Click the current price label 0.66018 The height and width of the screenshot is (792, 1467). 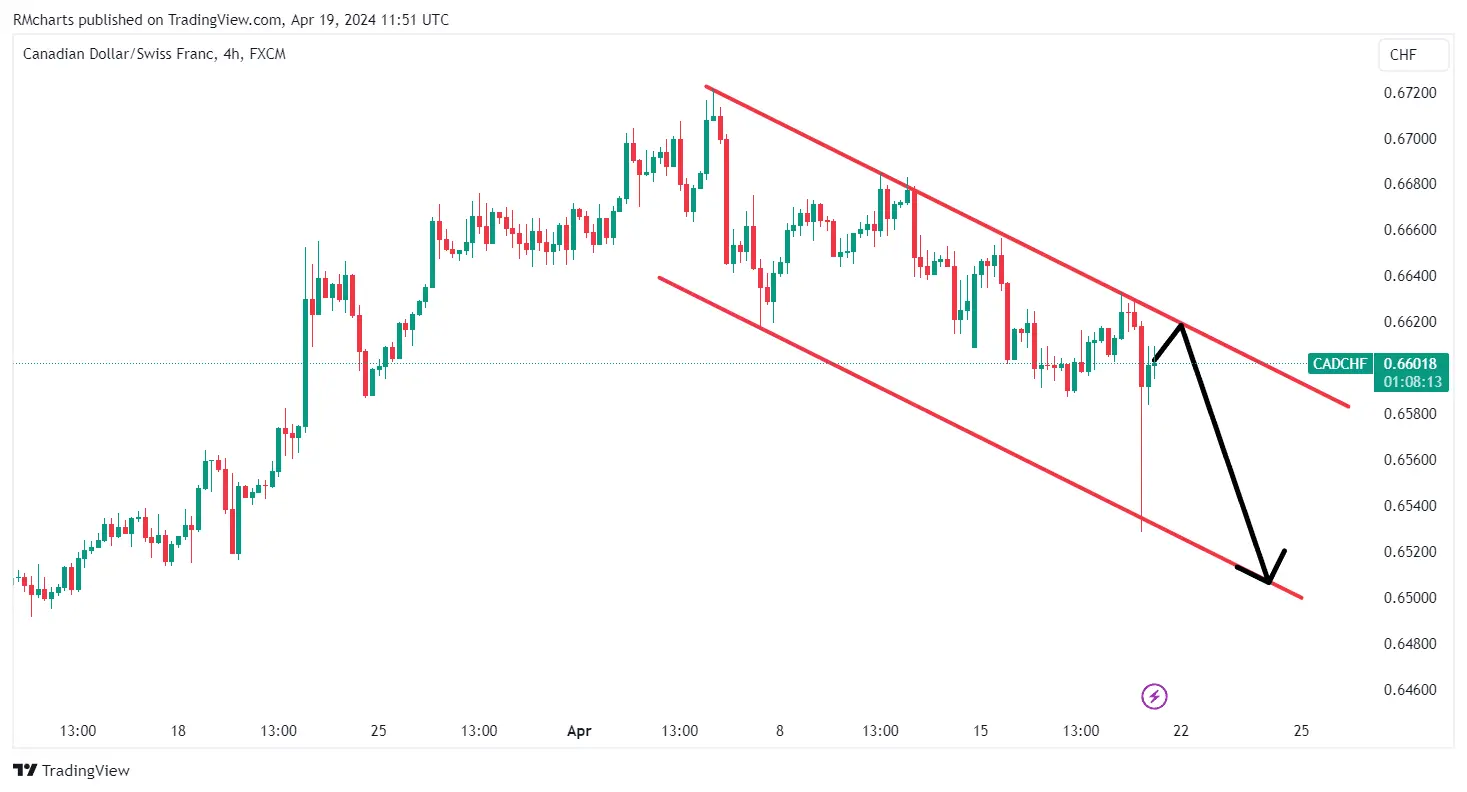1411,364
